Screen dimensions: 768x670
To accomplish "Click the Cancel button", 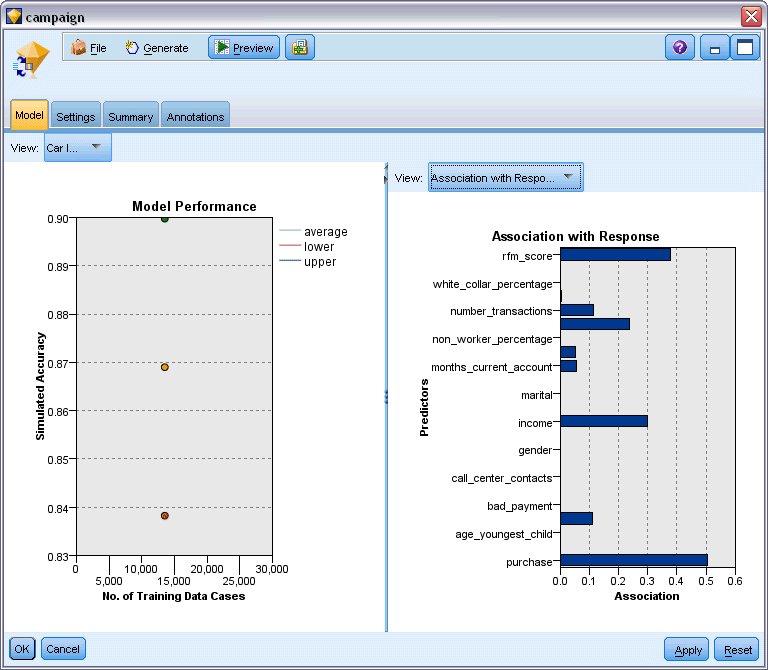I will coord(63,649).
